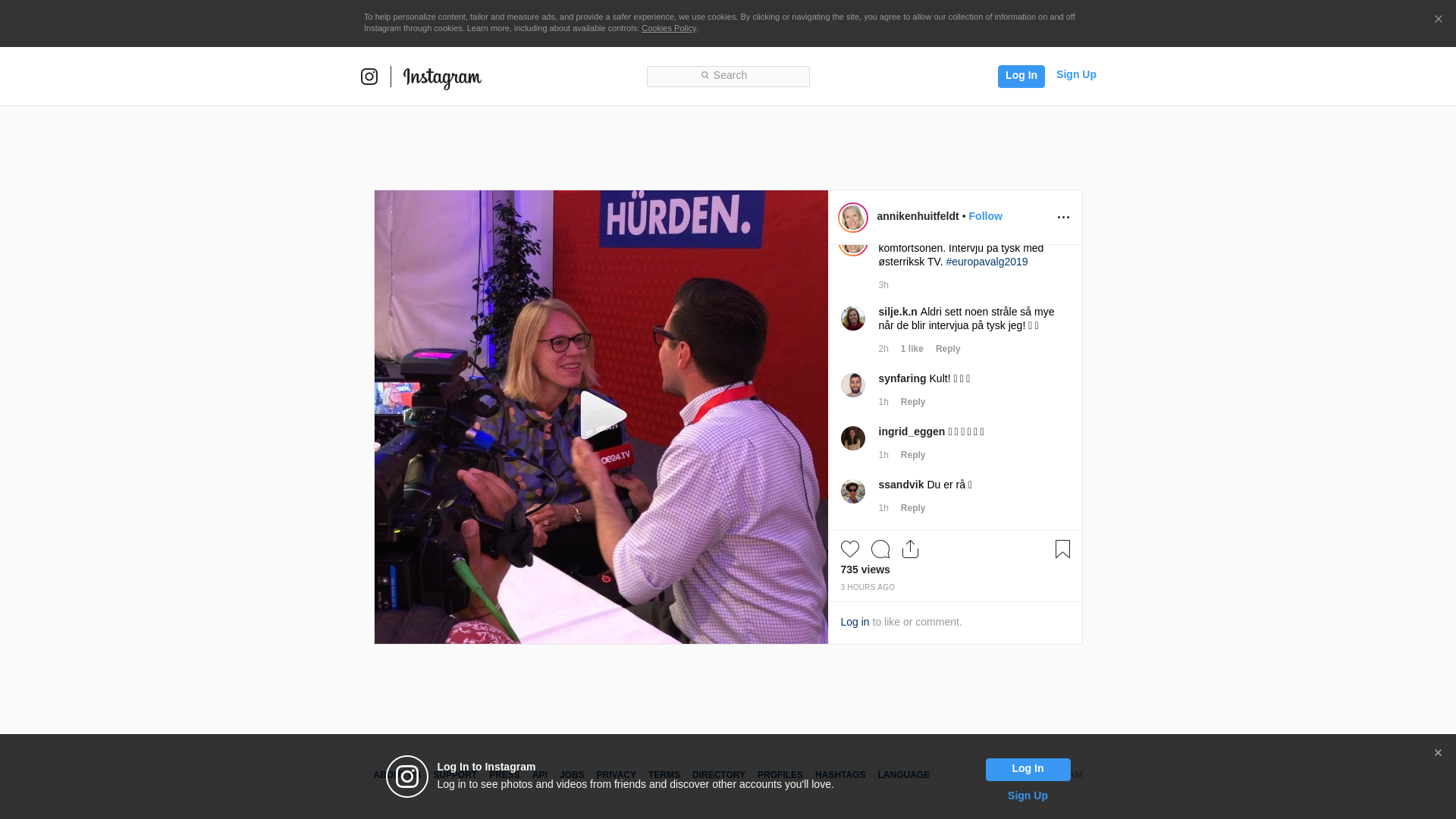Screen dimensions: 1456x819
Task: Open the LANGUAGE footer selector
Action: [x=903, y=775]
